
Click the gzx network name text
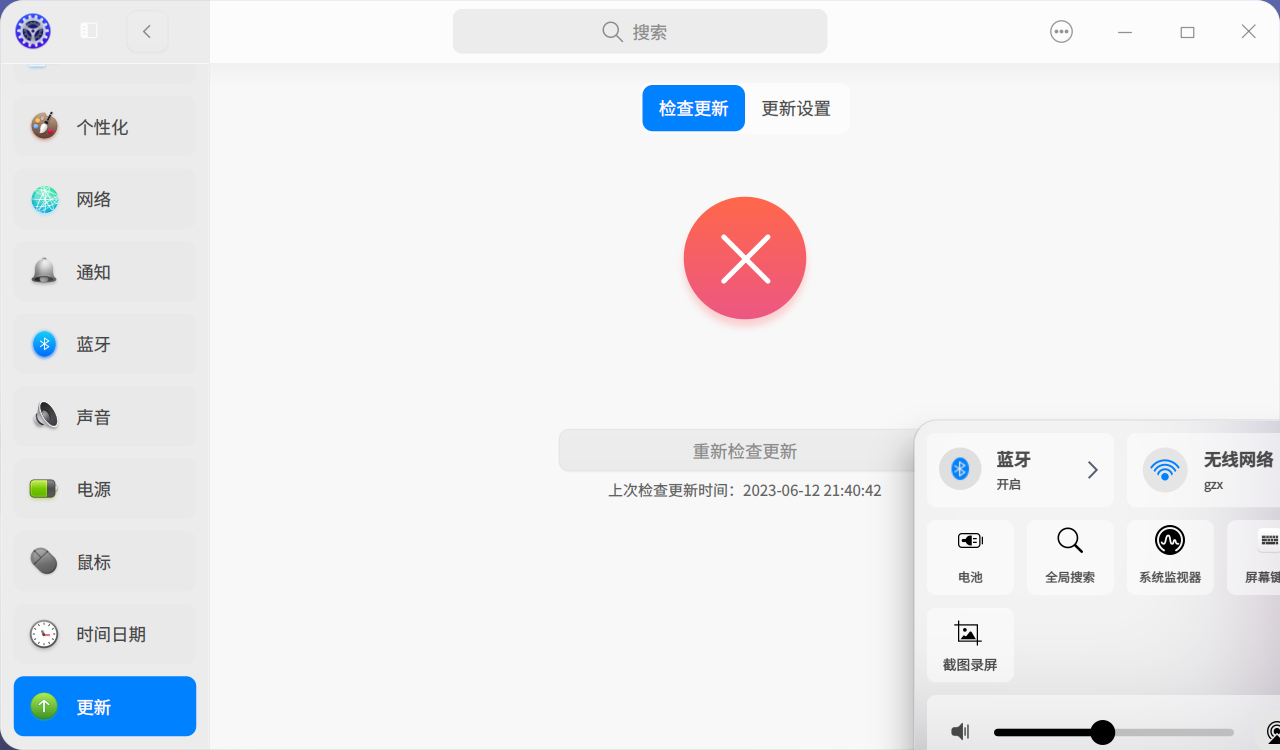[x=1213, y=485]
